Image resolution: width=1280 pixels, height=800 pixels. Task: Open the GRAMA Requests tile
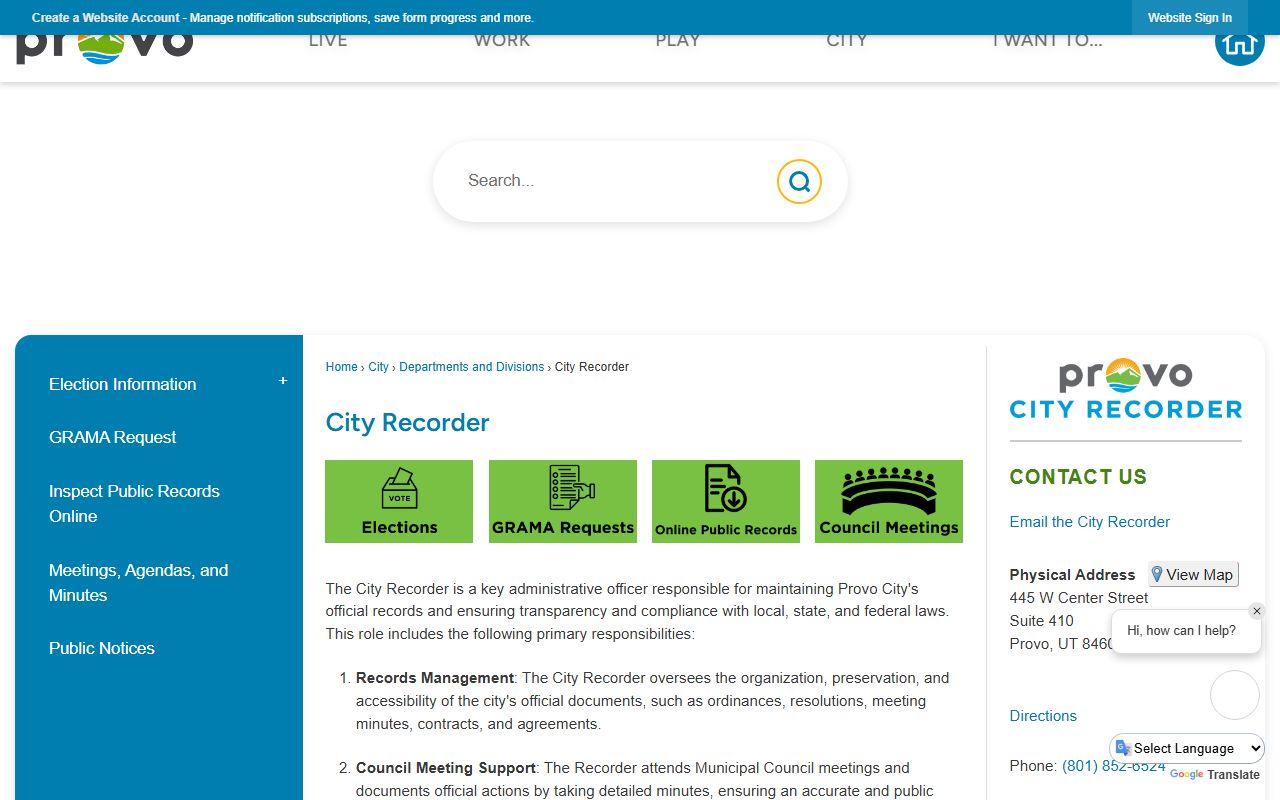click(563, 501)
